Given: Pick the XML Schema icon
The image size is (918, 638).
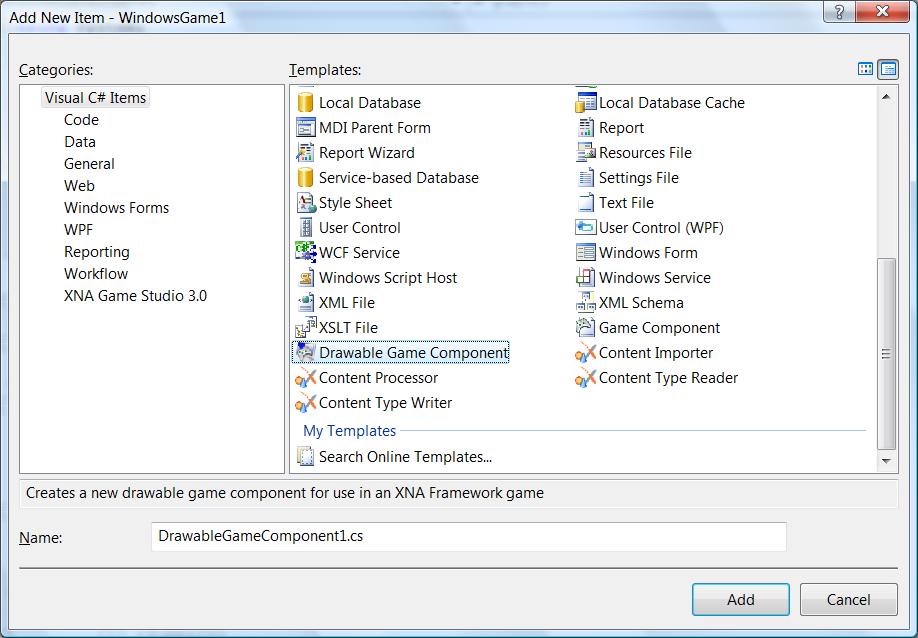Looking at the screenshot, I should pyautogui.click(x=585, y=303).
